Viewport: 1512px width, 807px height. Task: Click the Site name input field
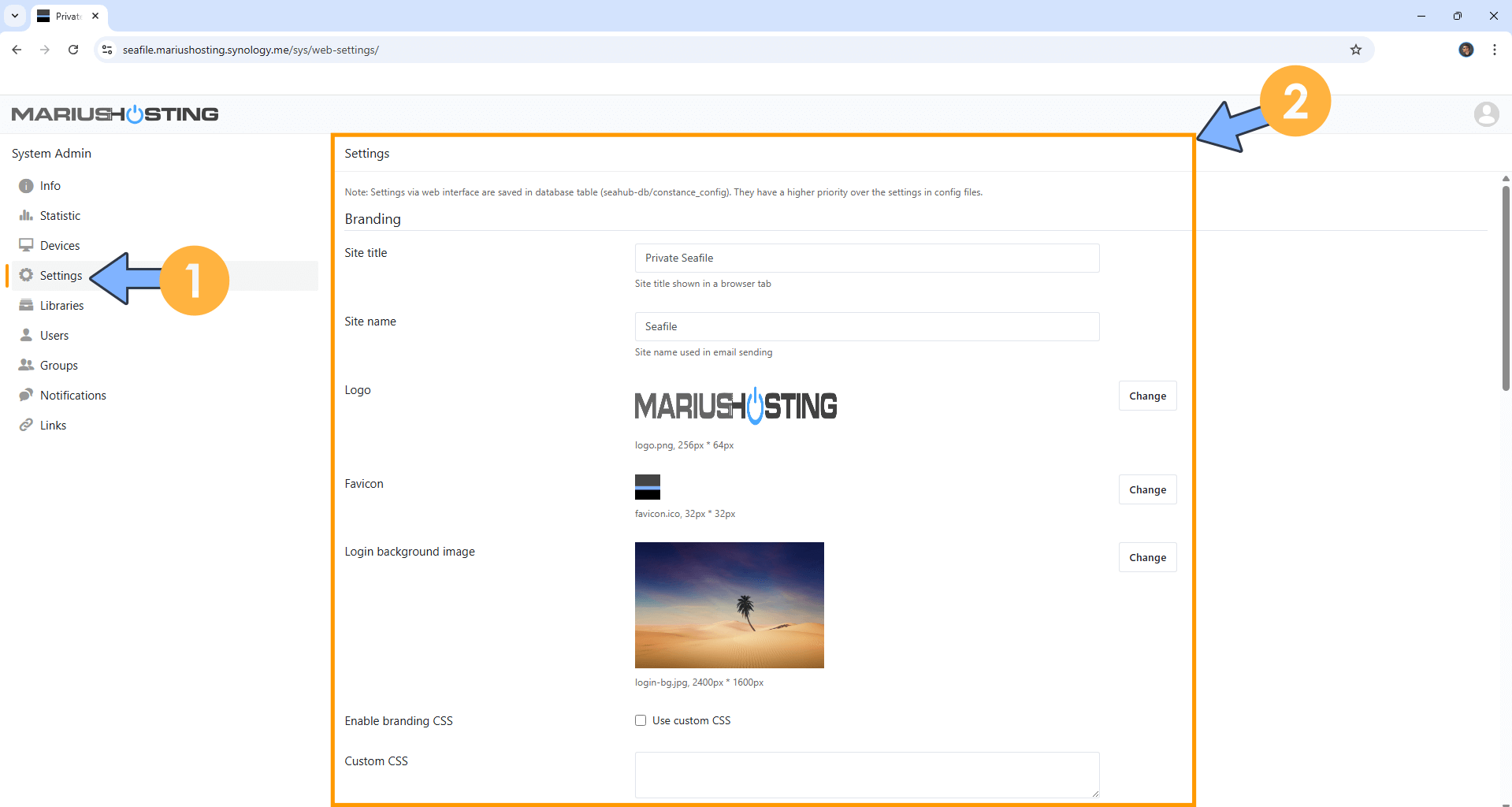click(x=867, y=326)
